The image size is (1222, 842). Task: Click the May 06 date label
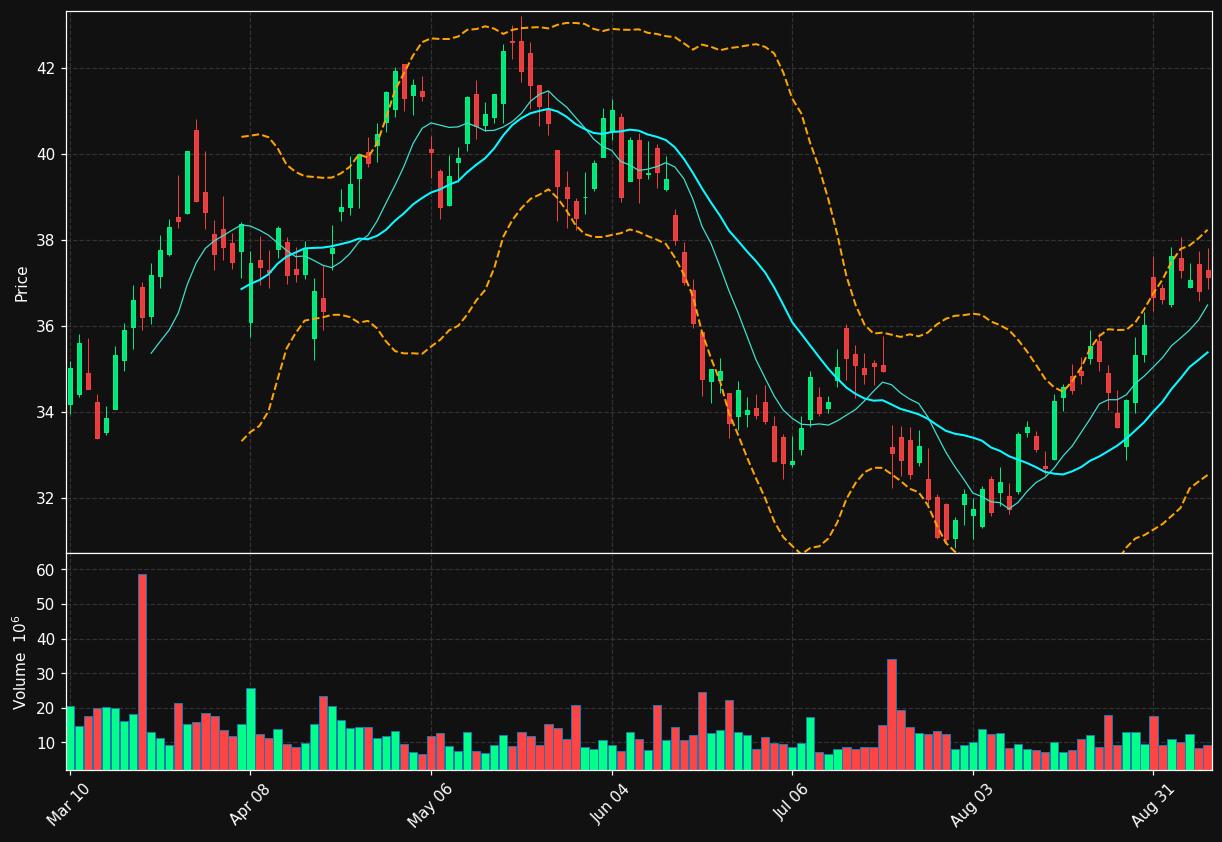point(430,803)
